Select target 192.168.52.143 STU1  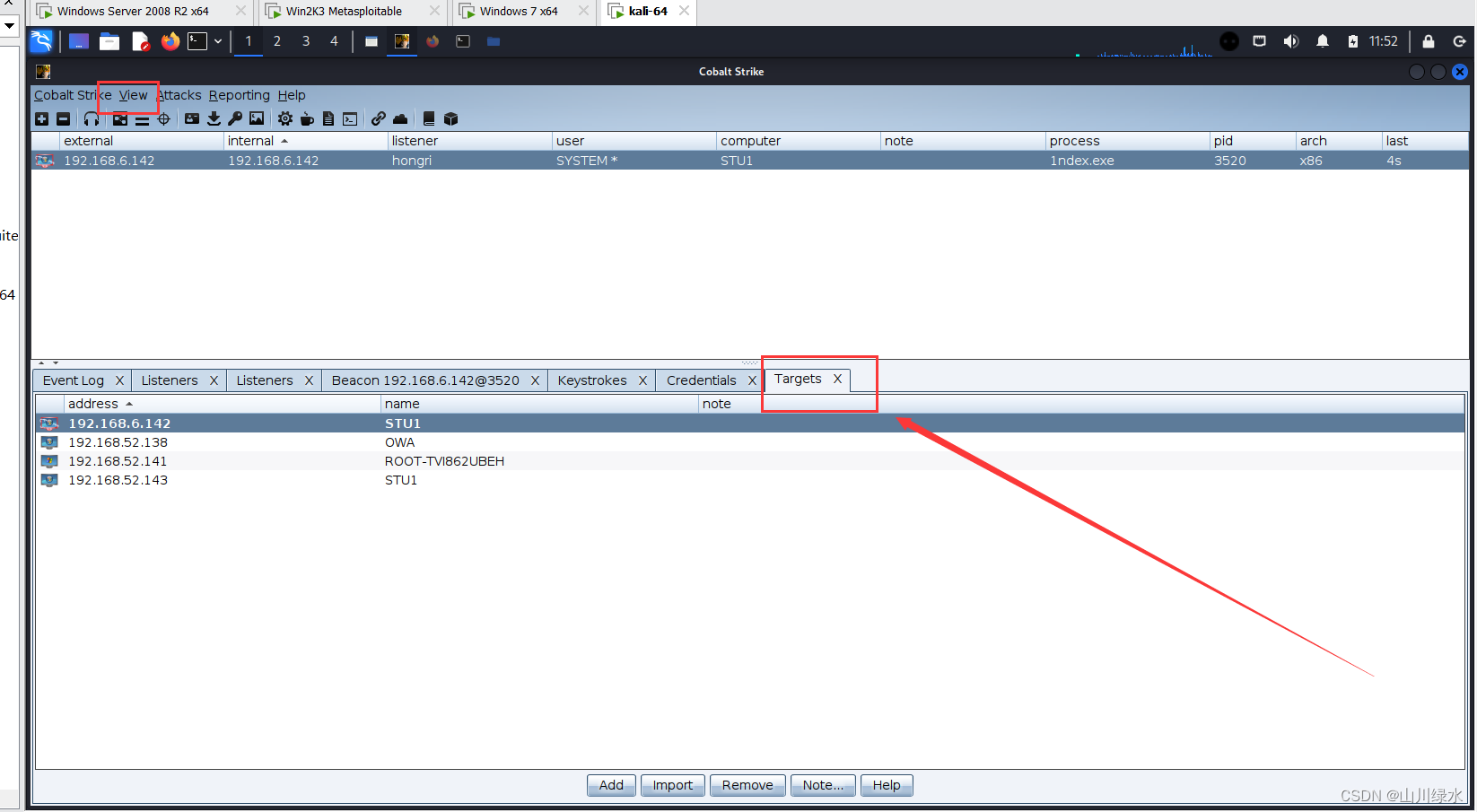(750, 480)
